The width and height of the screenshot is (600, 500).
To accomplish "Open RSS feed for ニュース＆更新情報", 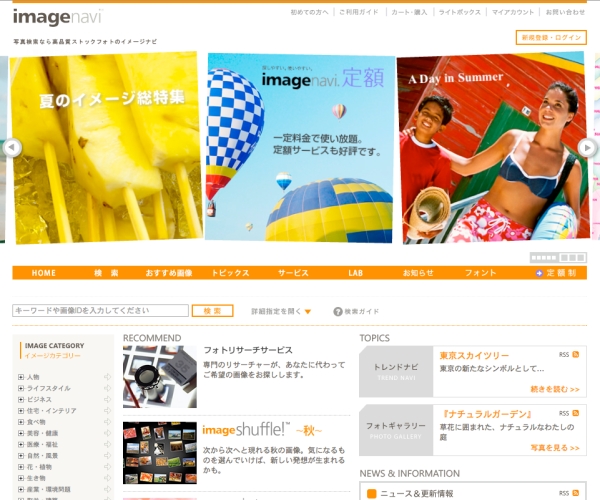I will click(575, 493).
